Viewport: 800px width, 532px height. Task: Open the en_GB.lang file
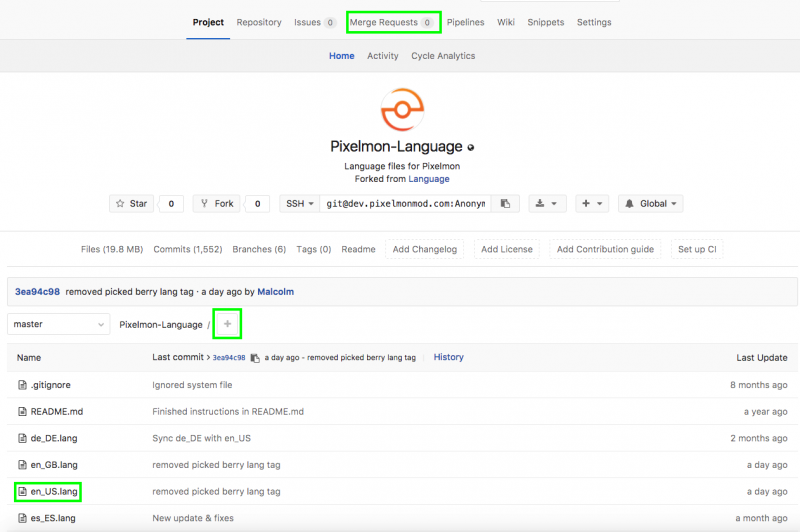pyautogui.click(x=54, y=465)
